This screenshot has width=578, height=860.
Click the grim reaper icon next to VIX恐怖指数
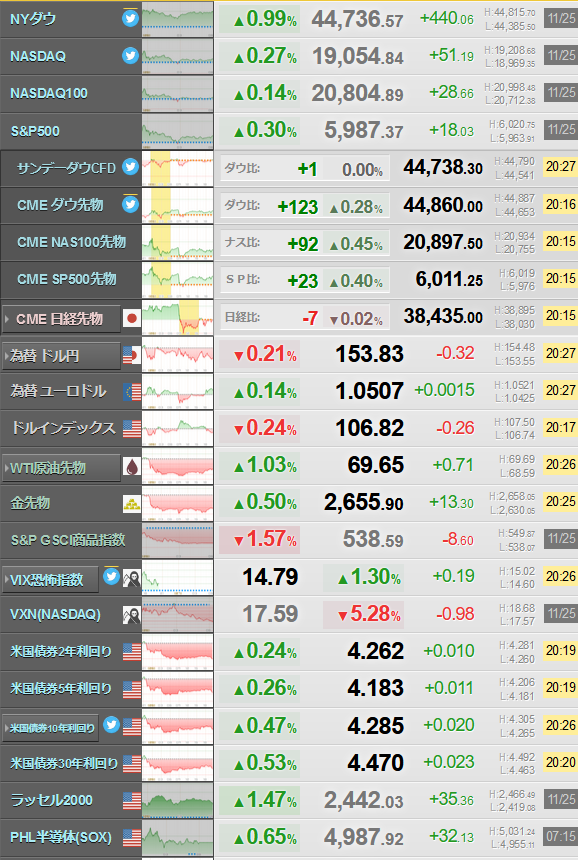(132, 578)
